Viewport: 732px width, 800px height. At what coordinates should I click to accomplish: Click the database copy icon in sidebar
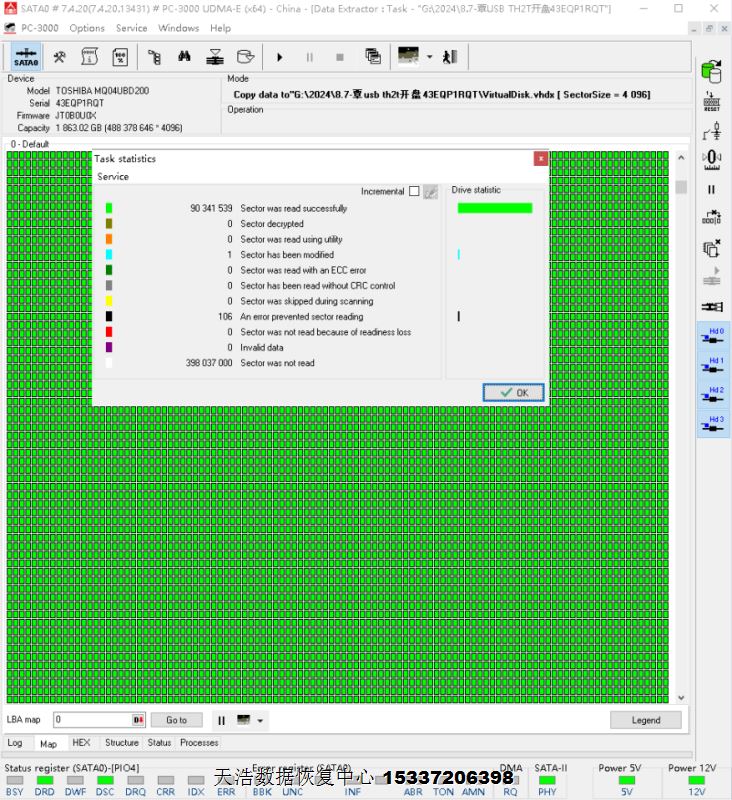(x=712, y=71)
